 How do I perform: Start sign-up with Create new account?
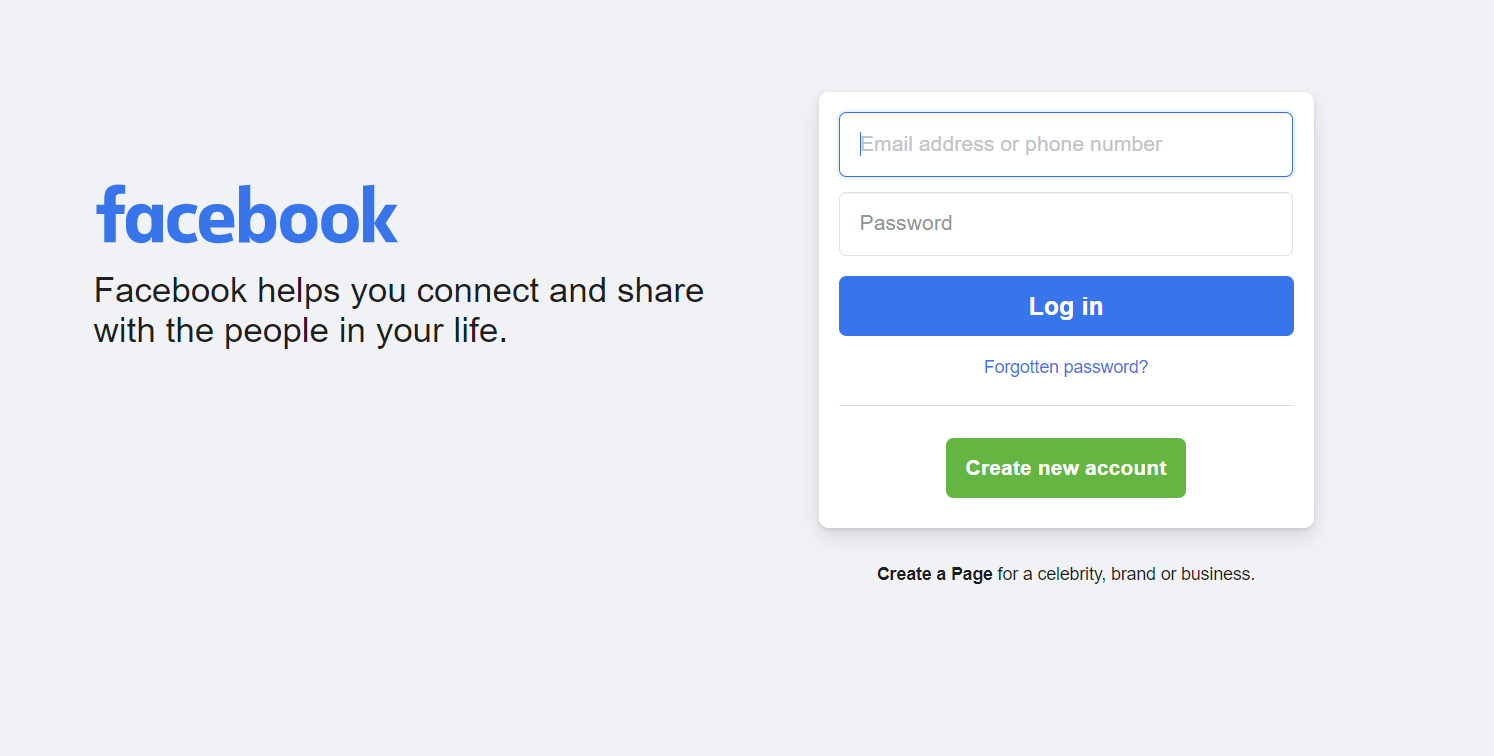click(x=1065, y=468)
